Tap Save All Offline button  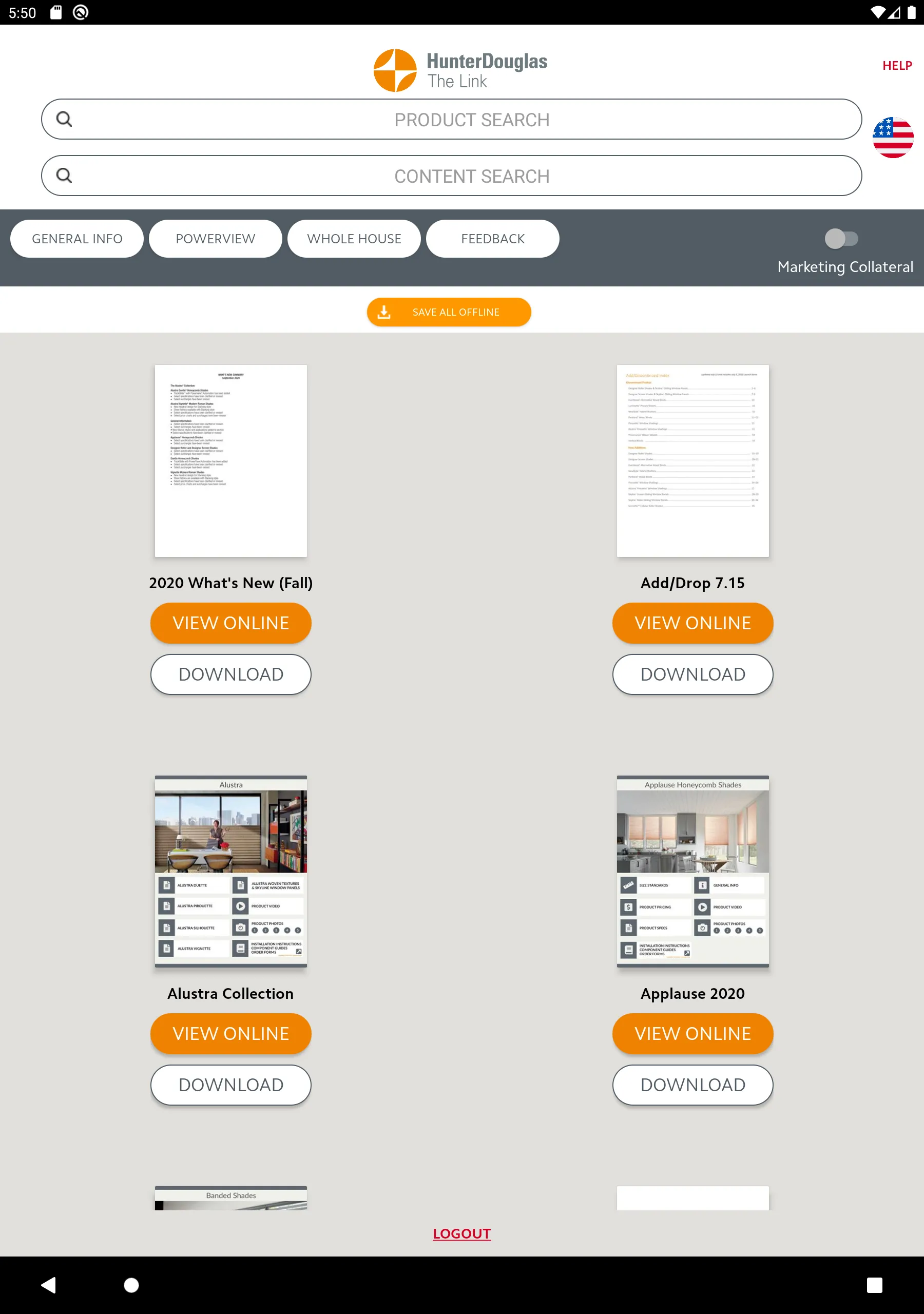pos(449,312)
